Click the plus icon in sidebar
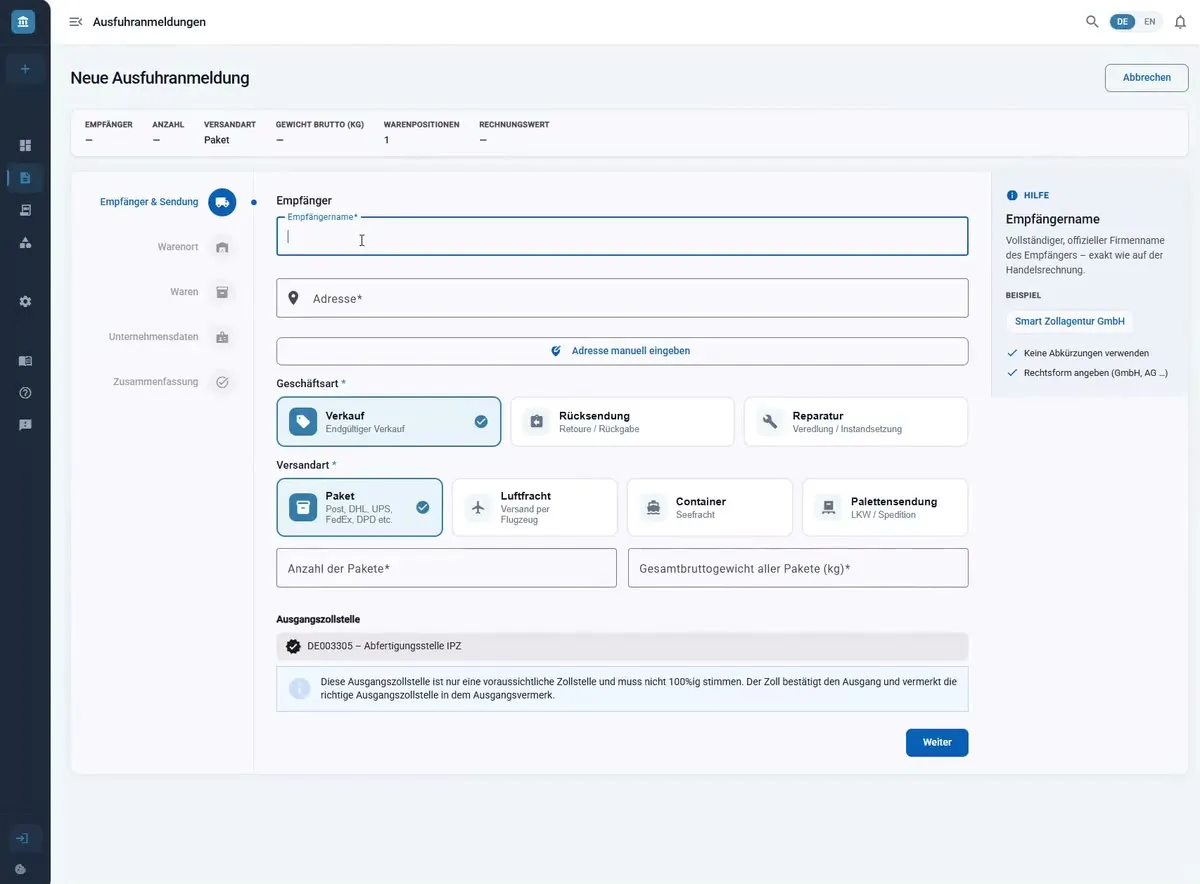The height and width of the screenshot is (884, 1200). [x=25, y=69]
